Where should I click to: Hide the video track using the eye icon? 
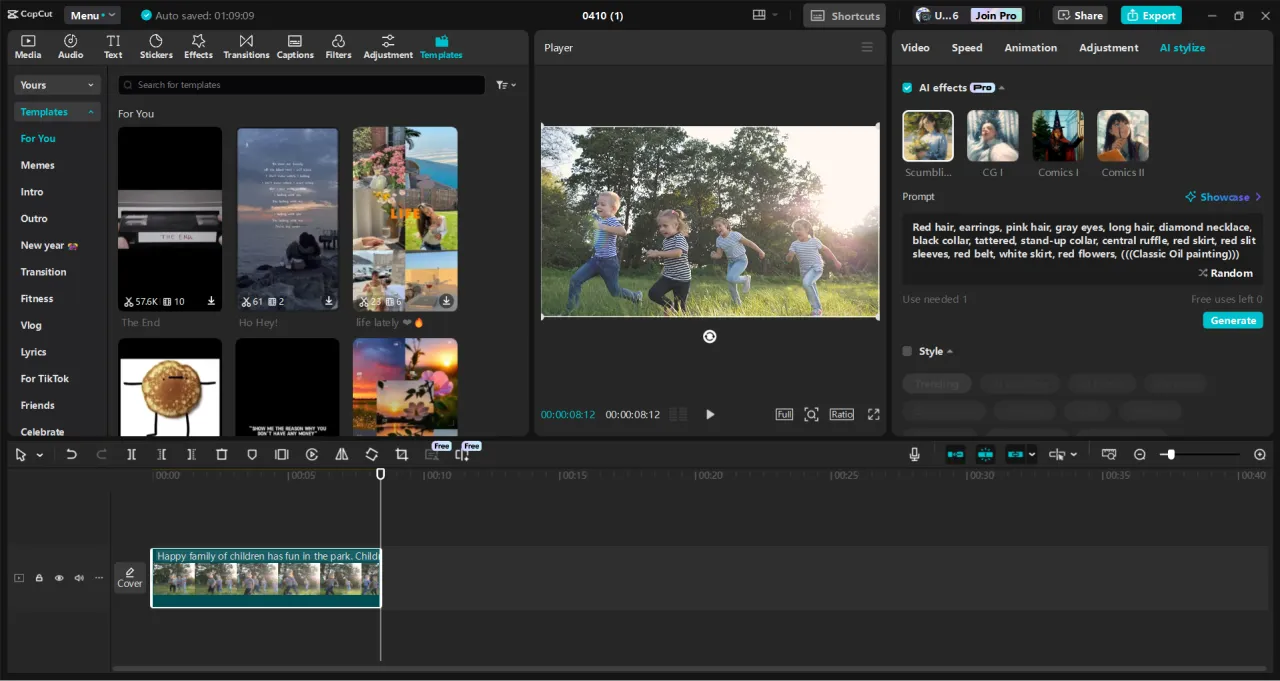click(x=59, y=578)
